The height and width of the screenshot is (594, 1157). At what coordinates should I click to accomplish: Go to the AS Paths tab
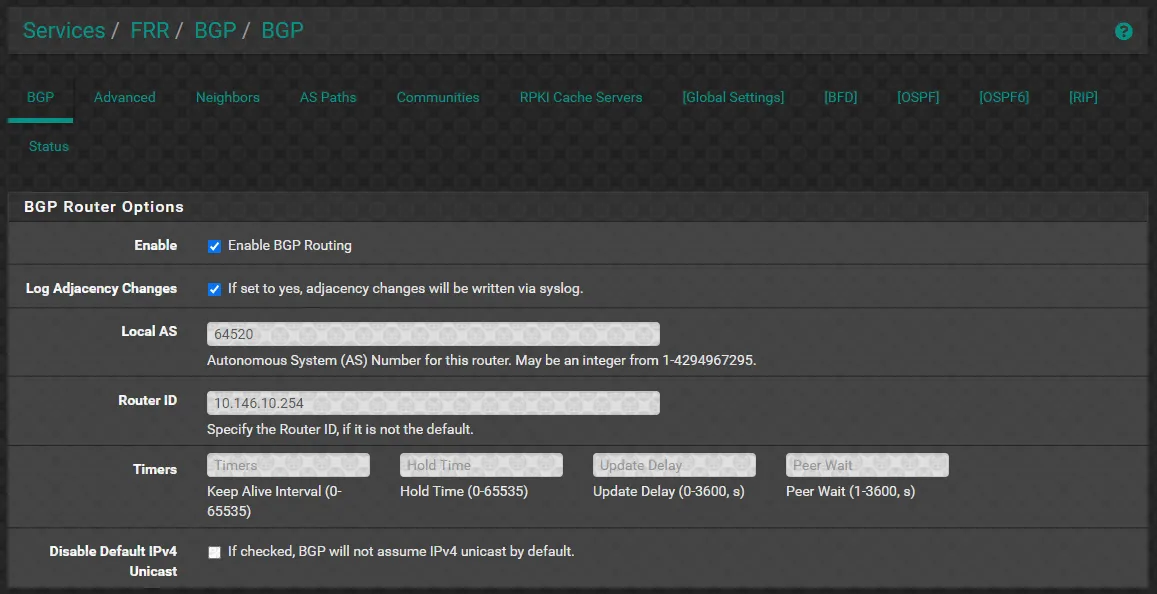coord(328,97)
